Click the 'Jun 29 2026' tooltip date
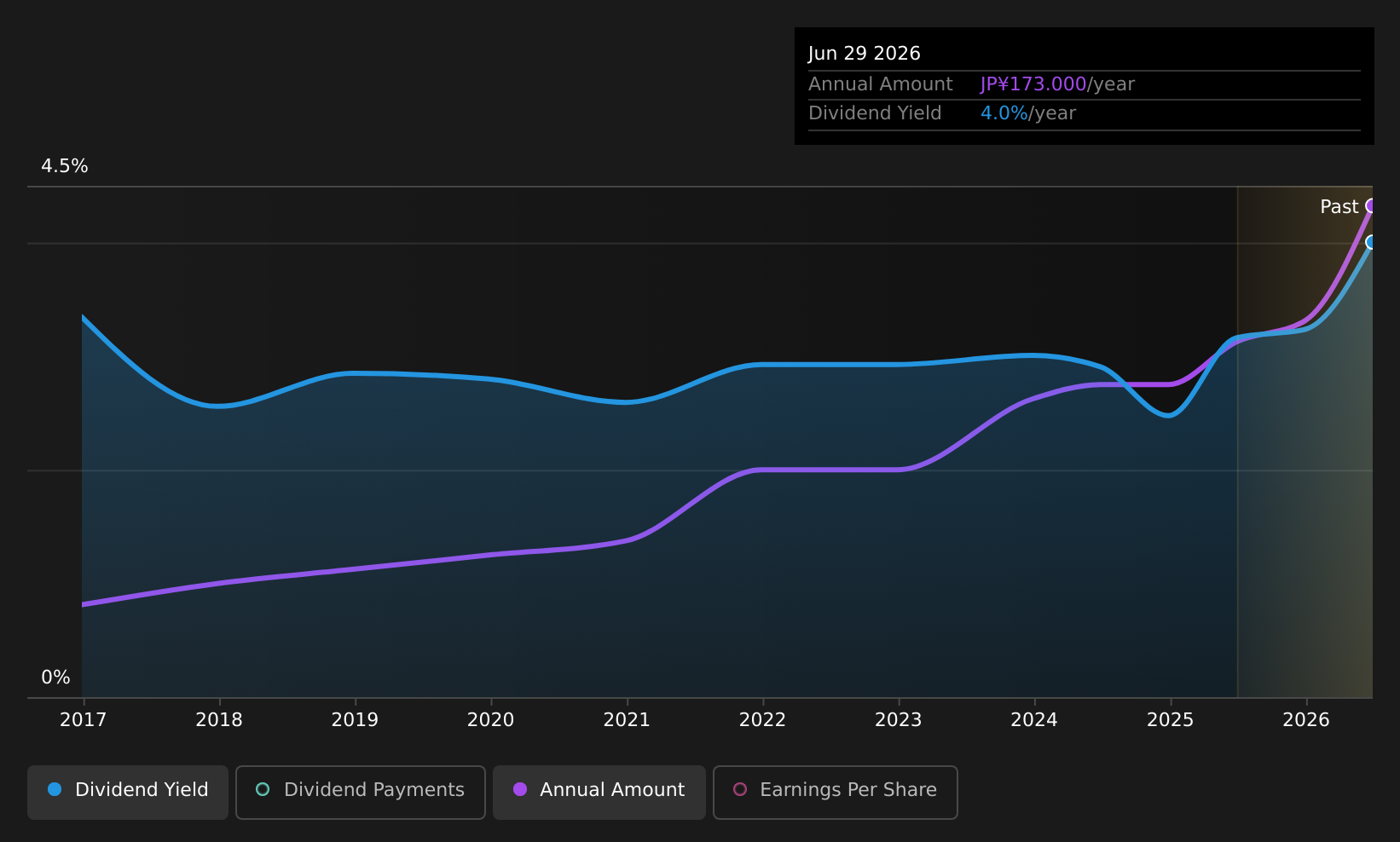Image resolution: width=1400 pixels, height=842 pixels. point(865,54)
